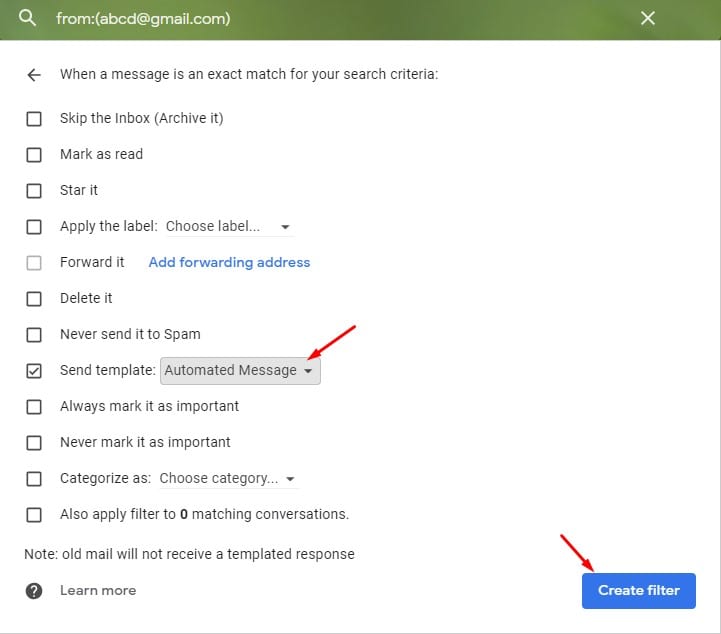Click the help question mark icon
The height and width of the screenshot is (634, 721).
(x=34, y=591)
